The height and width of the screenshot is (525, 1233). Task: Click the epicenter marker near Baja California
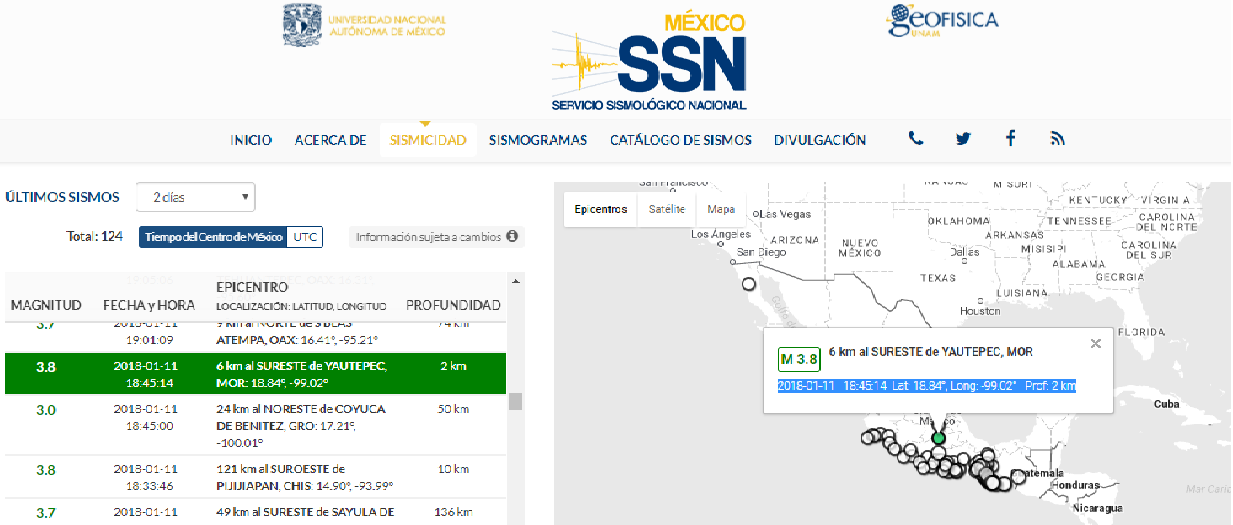coord(749,284)
